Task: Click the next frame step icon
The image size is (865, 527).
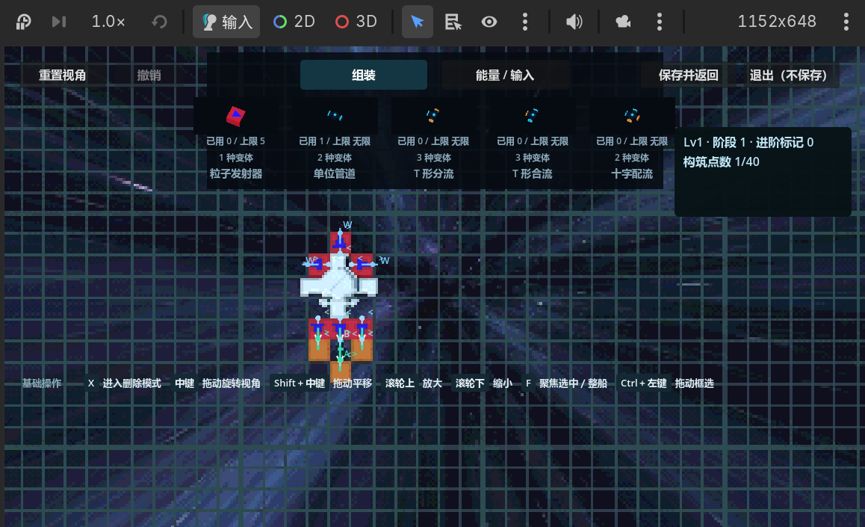Action: [x=58, y=22]
